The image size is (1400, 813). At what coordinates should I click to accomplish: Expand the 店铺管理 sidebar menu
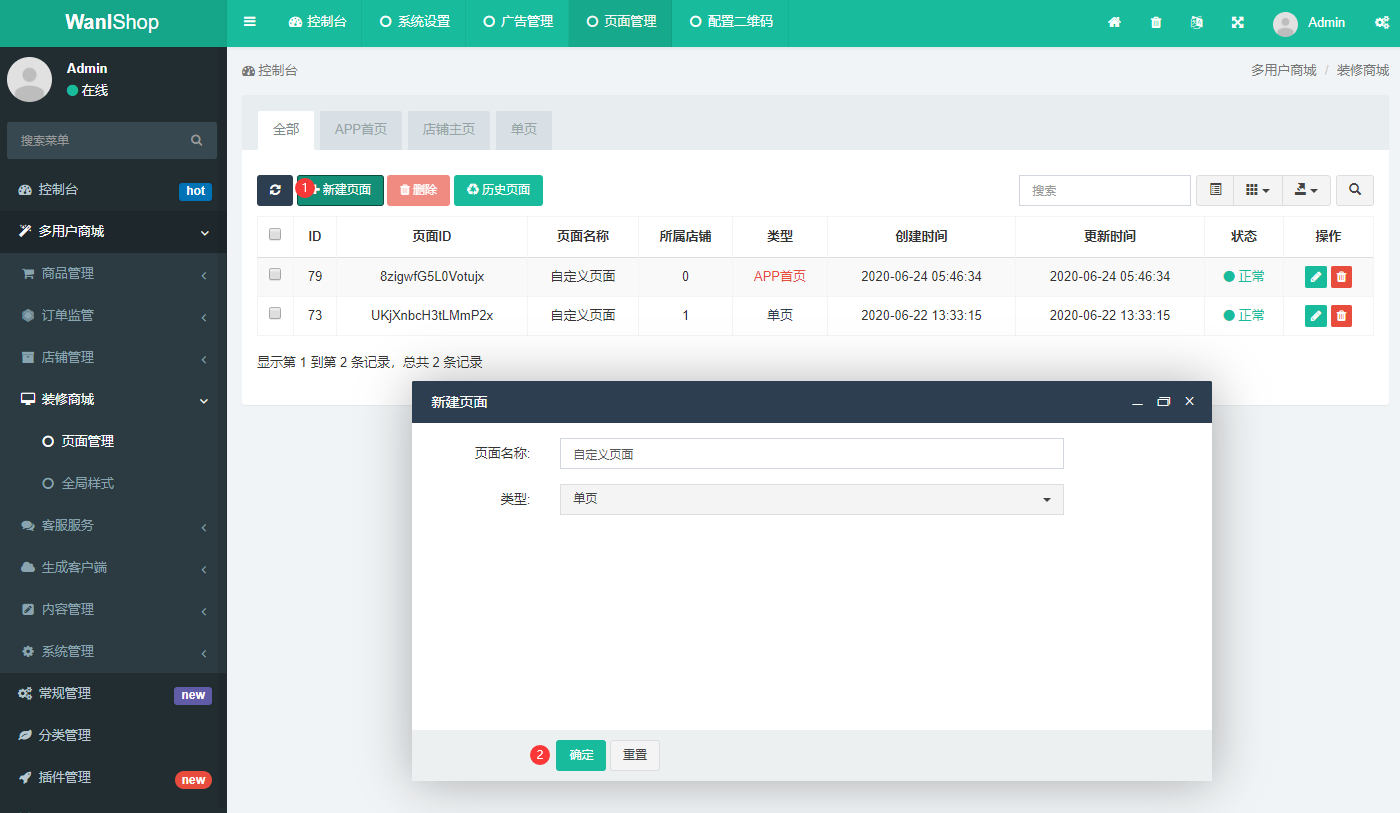click(113, 357)
